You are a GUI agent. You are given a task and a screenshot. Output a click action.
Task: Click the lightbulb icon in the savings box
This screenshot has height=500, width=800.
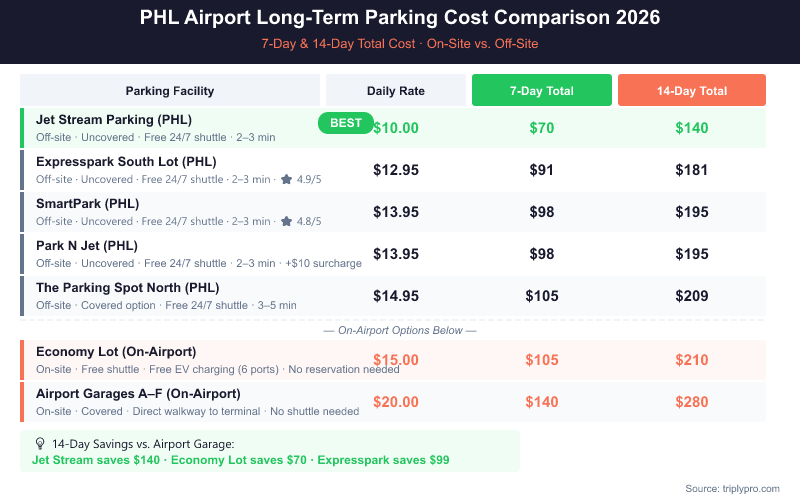tap(40, 443)
